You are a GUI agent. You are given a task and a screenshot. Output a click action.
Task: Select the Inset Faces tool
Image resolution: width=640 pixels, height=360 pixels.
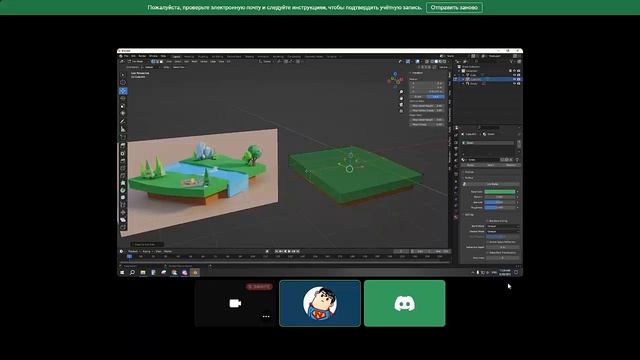coord(123,153)
